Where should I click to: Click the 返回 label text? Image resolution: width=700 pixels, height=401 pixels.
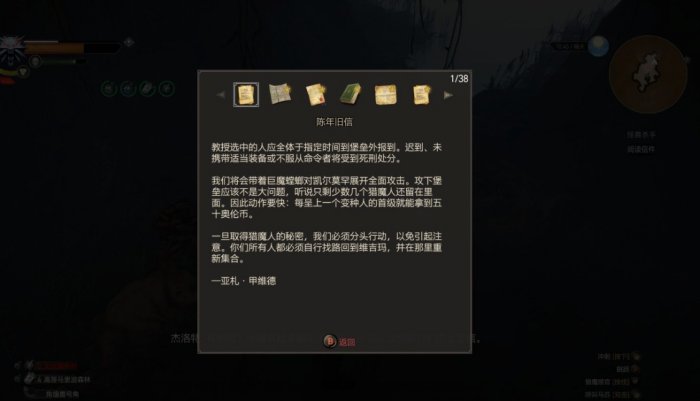pos(347,342)
